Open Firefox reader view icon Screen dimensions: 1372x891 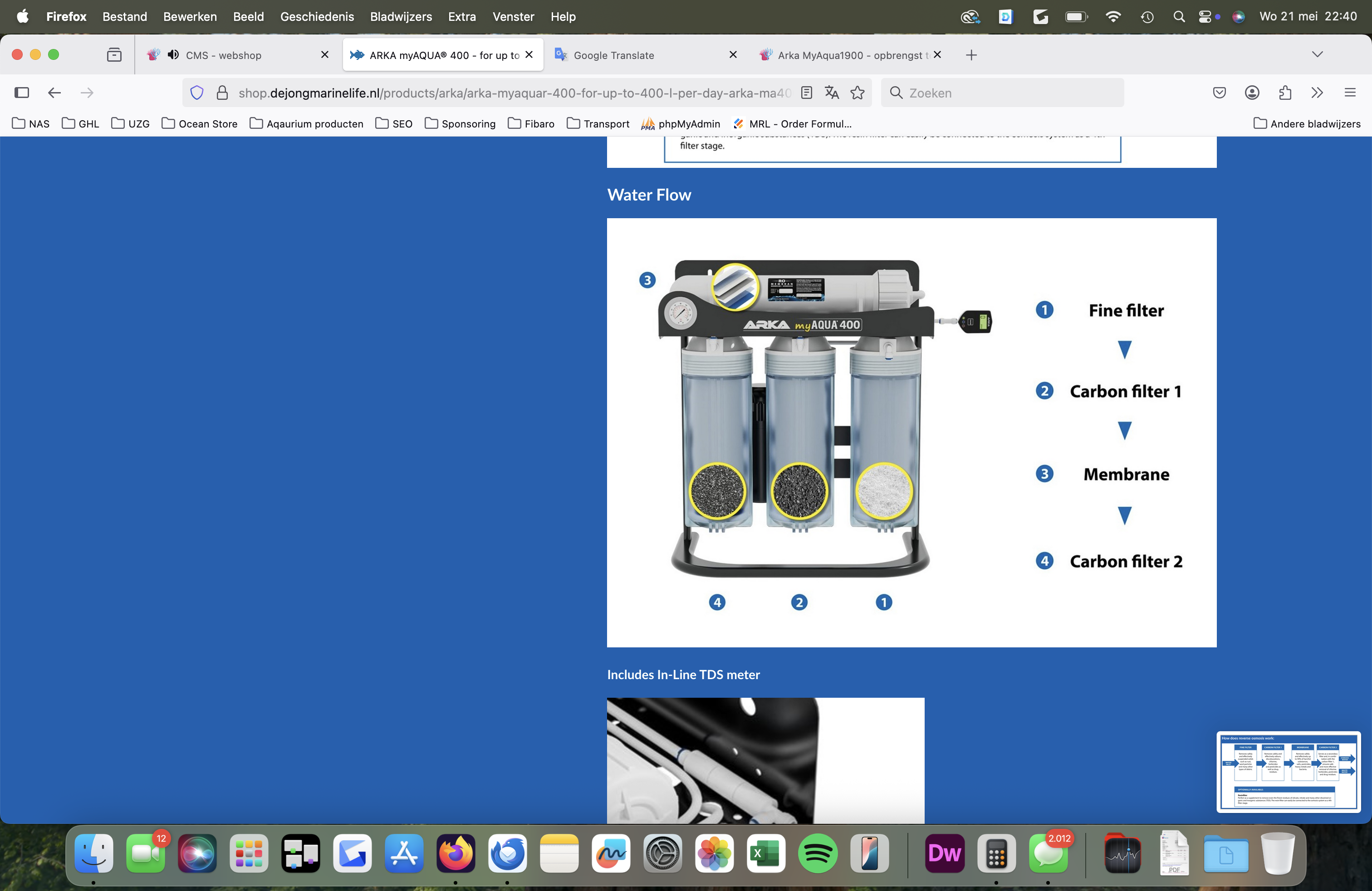807,93
